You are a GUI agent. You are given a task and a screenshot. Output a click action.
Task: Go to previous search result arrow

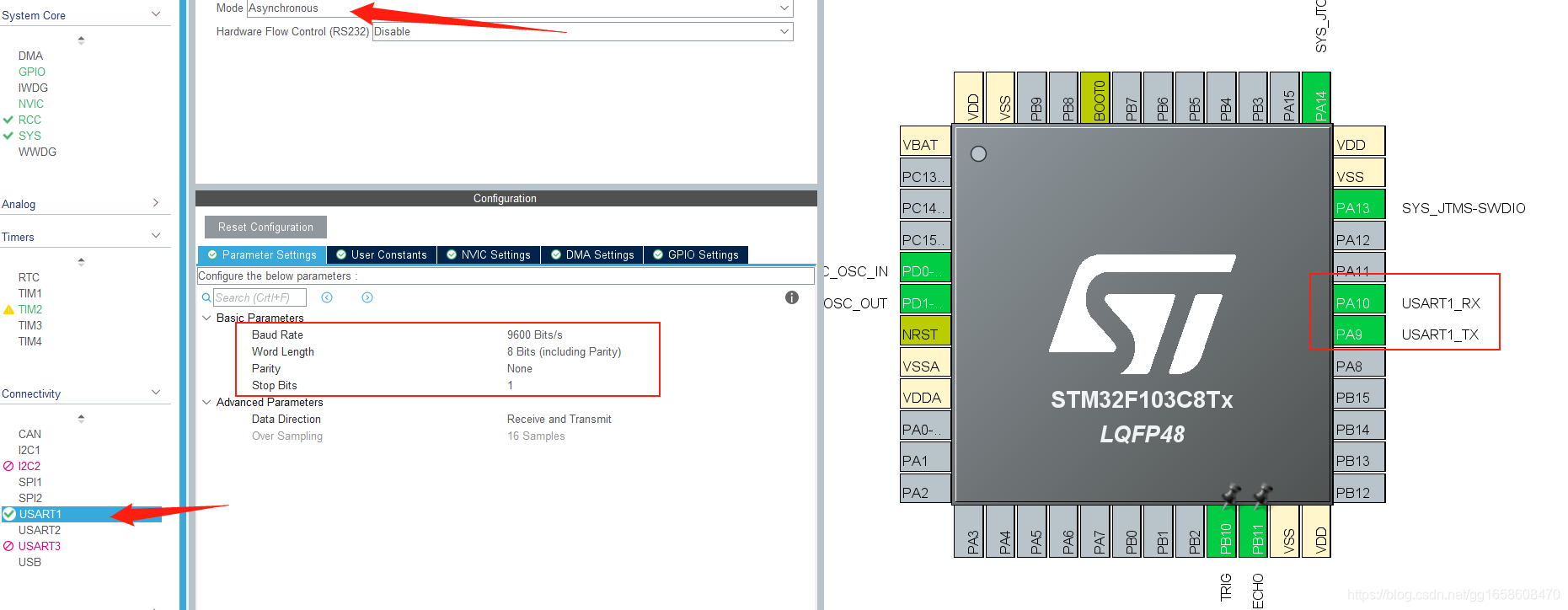click(327, 297)
